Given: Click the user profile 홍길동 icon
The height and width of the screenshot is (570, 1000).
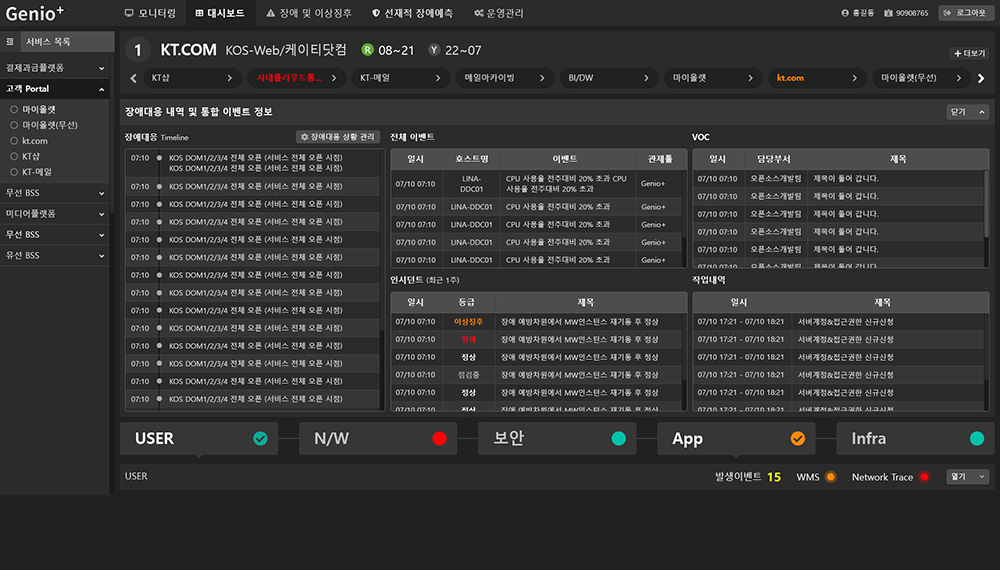Looking at the screenshot, I should tap(845, 13).
